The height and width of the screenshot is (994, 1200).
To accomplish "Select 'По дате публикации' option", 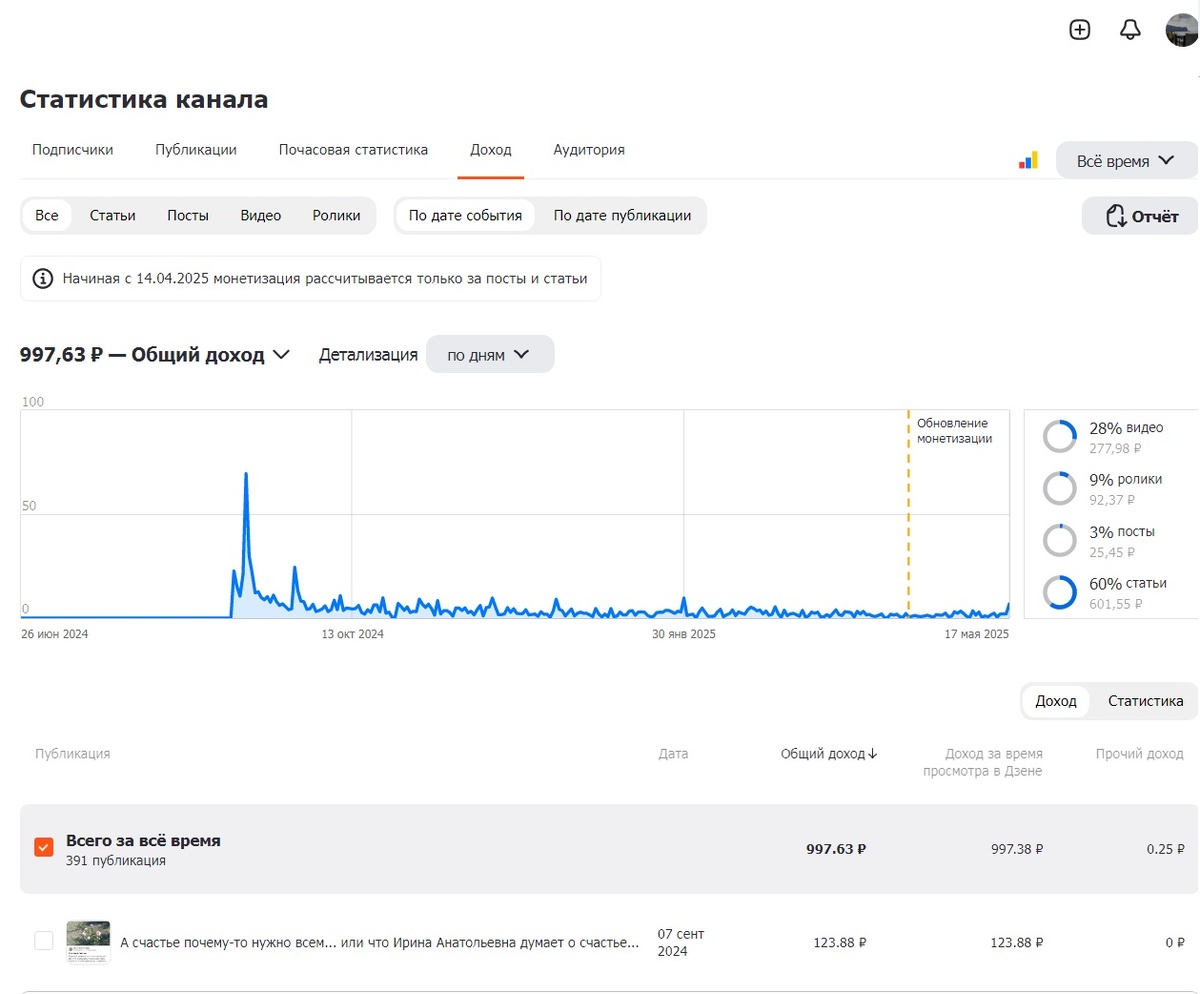I will point(622,215).
